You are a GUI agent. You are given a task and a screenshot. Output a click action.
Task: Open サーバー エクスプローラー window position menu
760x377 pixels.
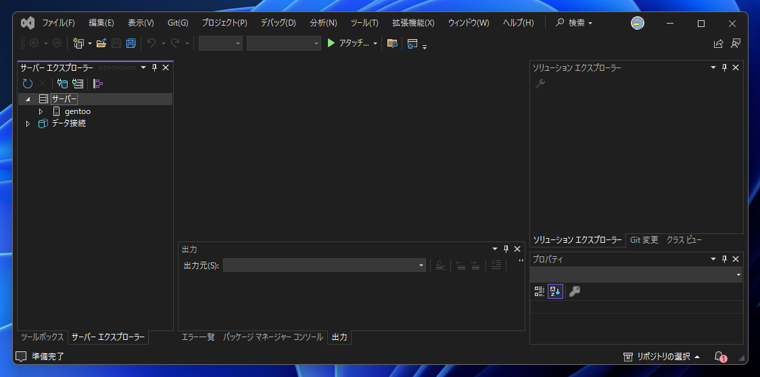pyautogui.click(x=143, y=68)
